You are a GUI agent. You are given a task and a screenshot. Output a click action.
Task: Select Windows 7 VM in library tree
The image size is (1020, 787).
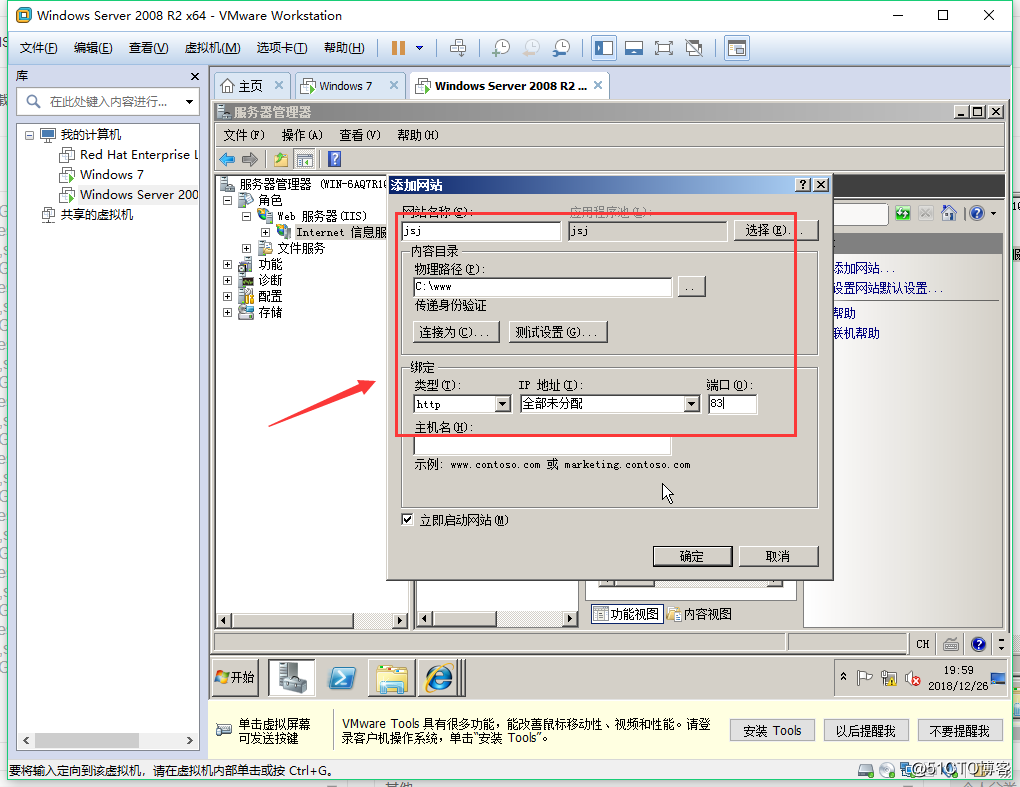(101, 175)
